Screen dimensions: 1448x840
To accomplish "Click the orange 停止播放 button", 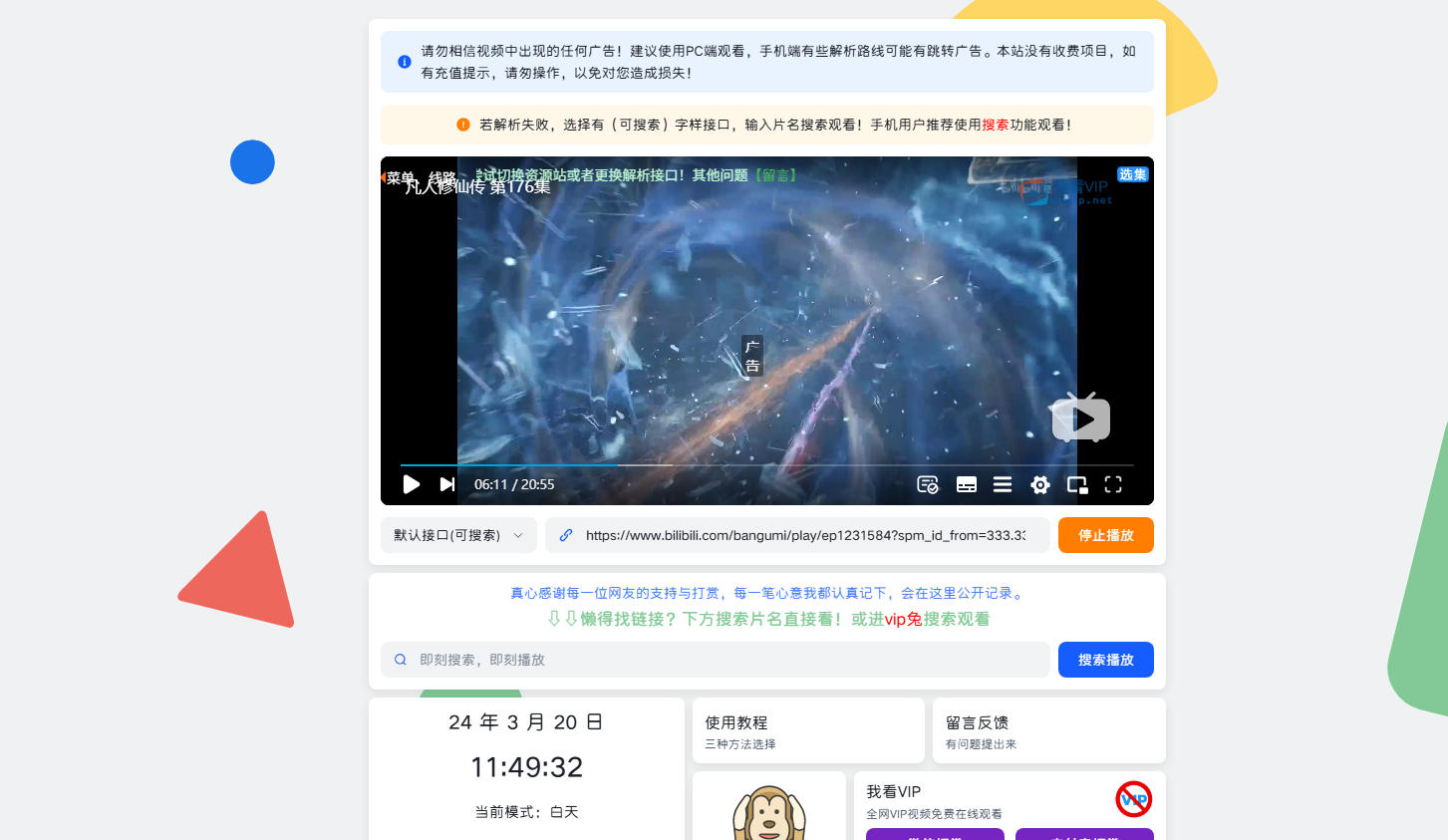I will coord(1105,535).
